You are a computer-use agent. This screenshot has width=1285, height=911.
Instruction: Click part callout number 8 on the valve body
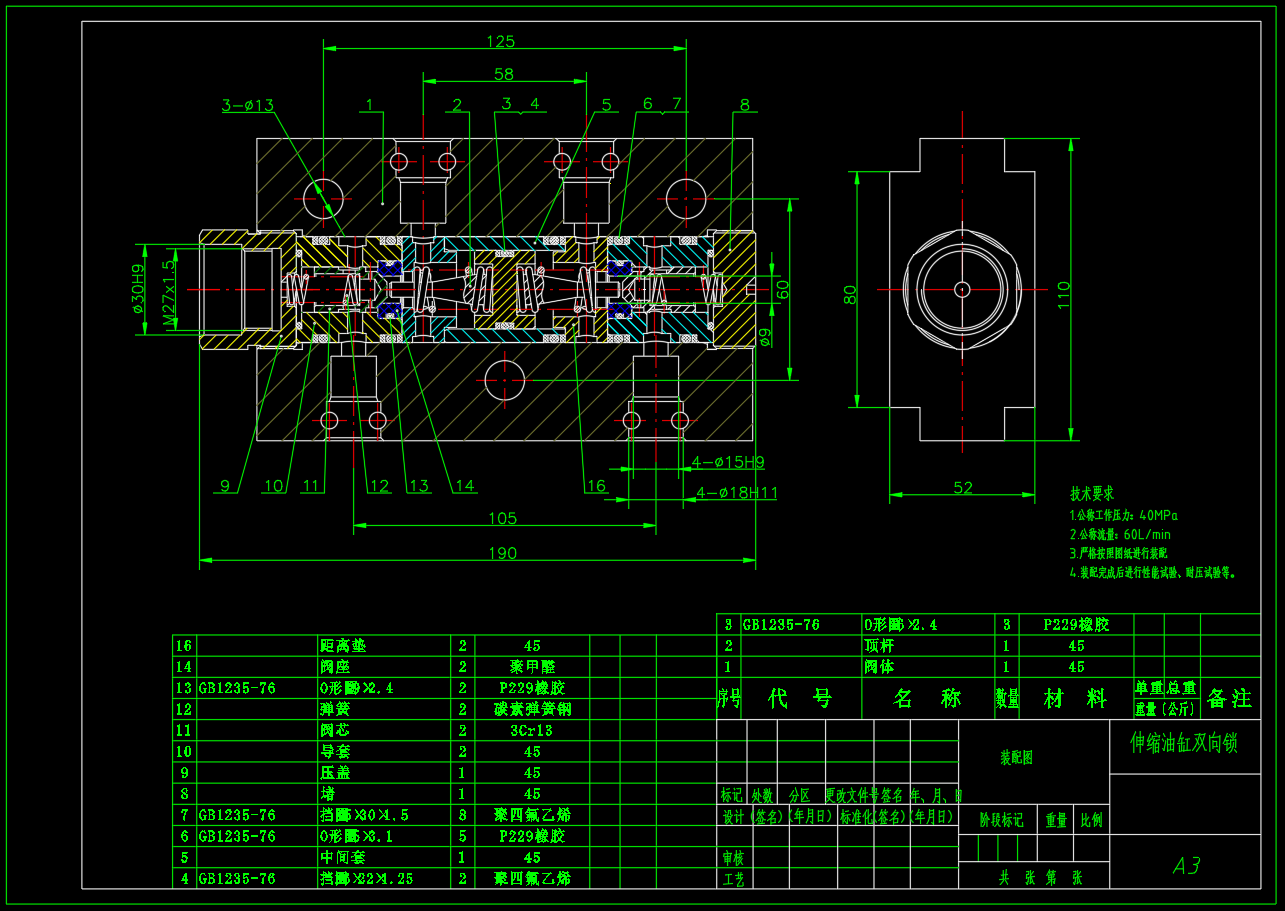(x=743, y=103)
